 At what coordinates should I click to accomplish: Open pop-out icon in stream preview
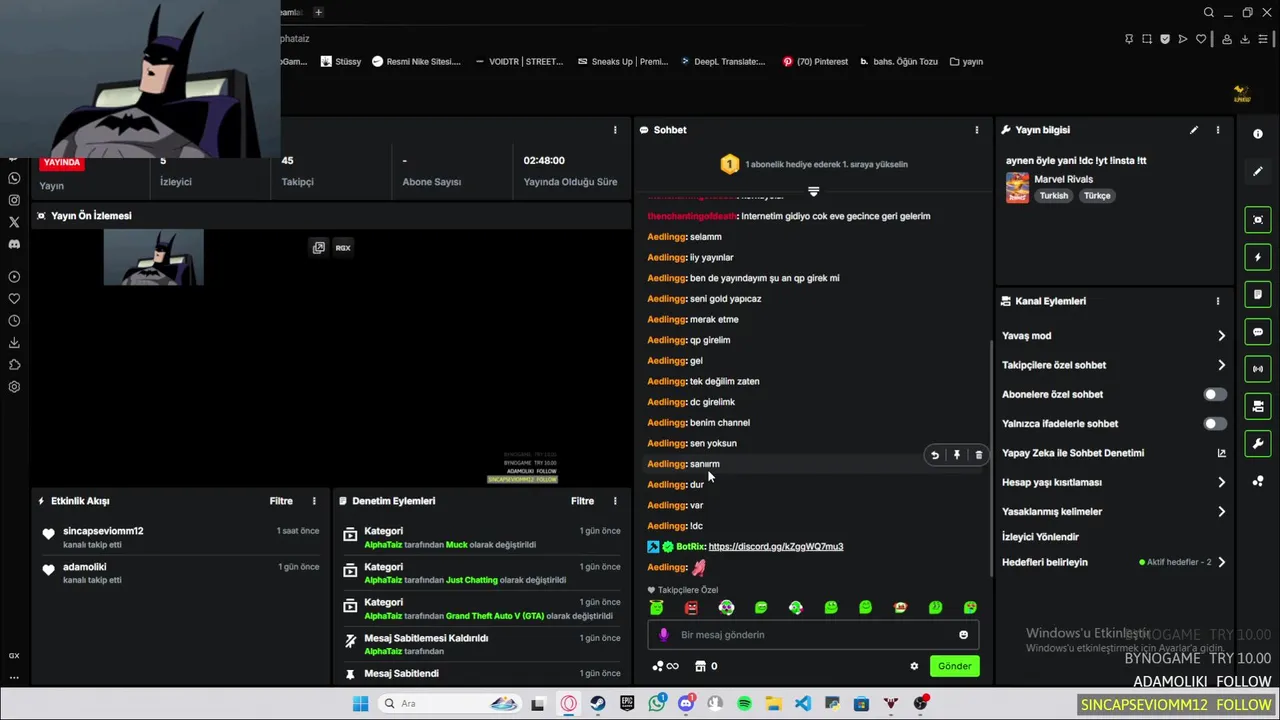click(318, 247)
